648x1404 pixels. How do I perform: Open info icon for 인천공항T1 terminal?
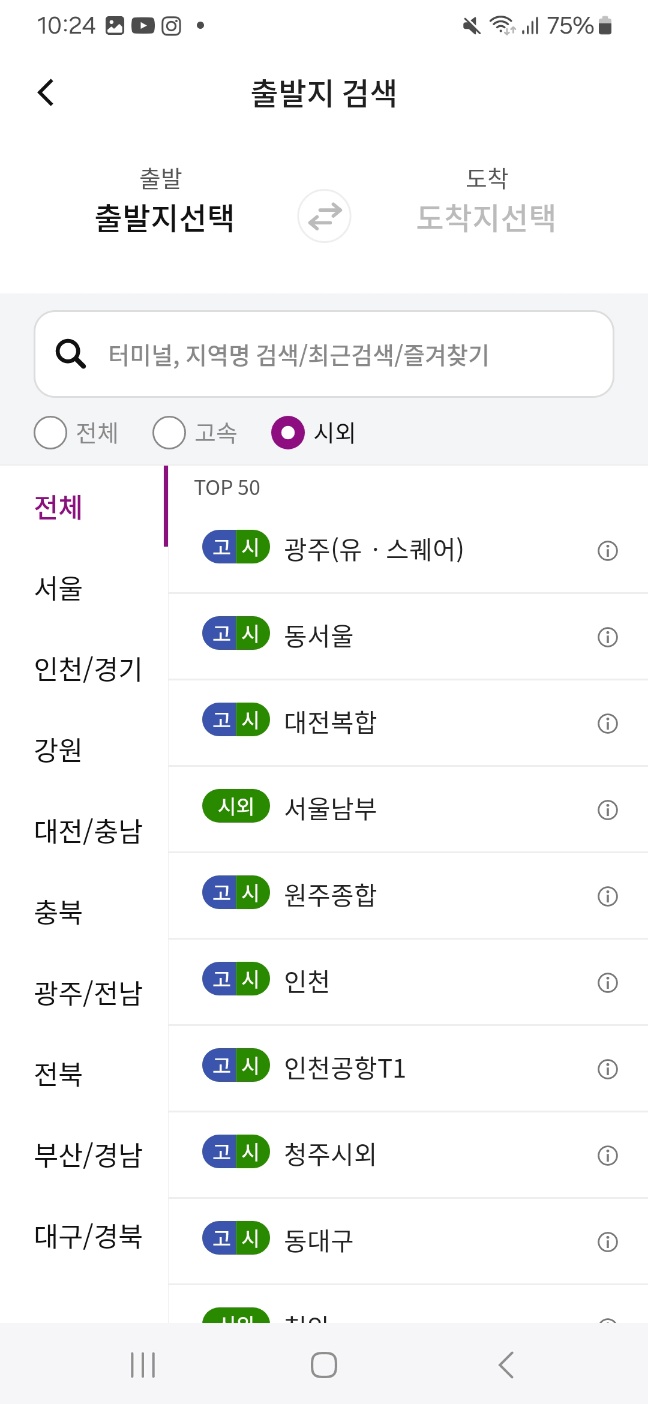tap(607, 1069)
